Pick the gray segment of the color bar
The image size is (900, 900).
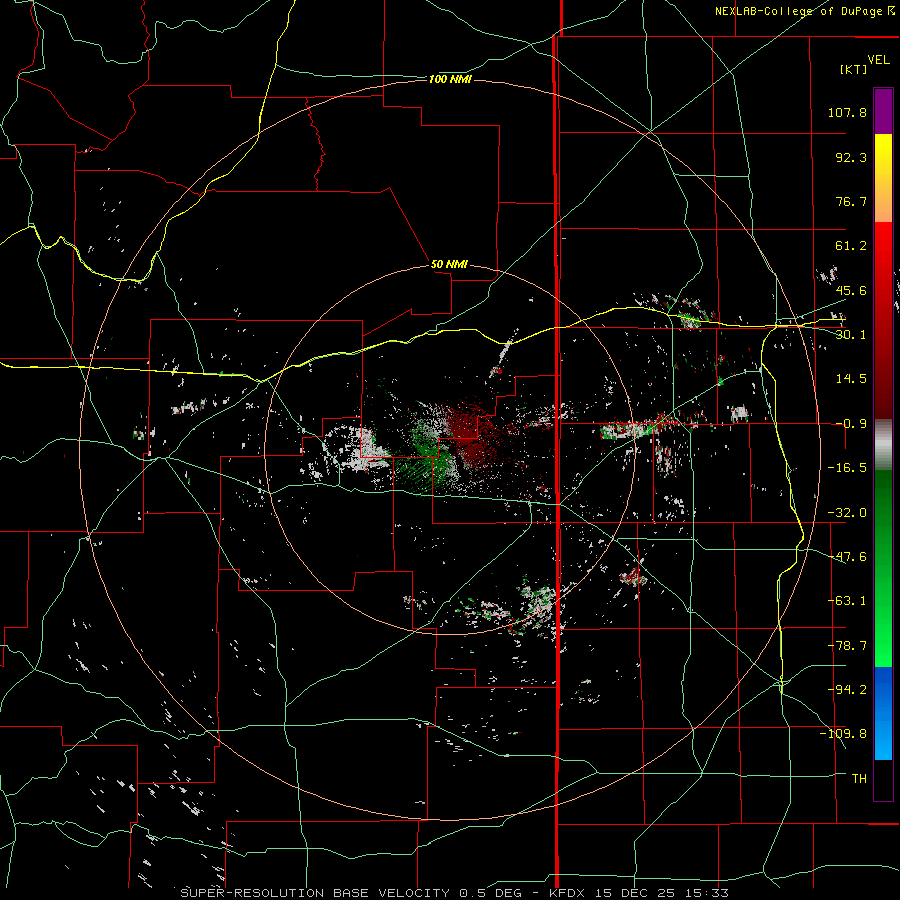pyautogui.click(x=883, y=444)
